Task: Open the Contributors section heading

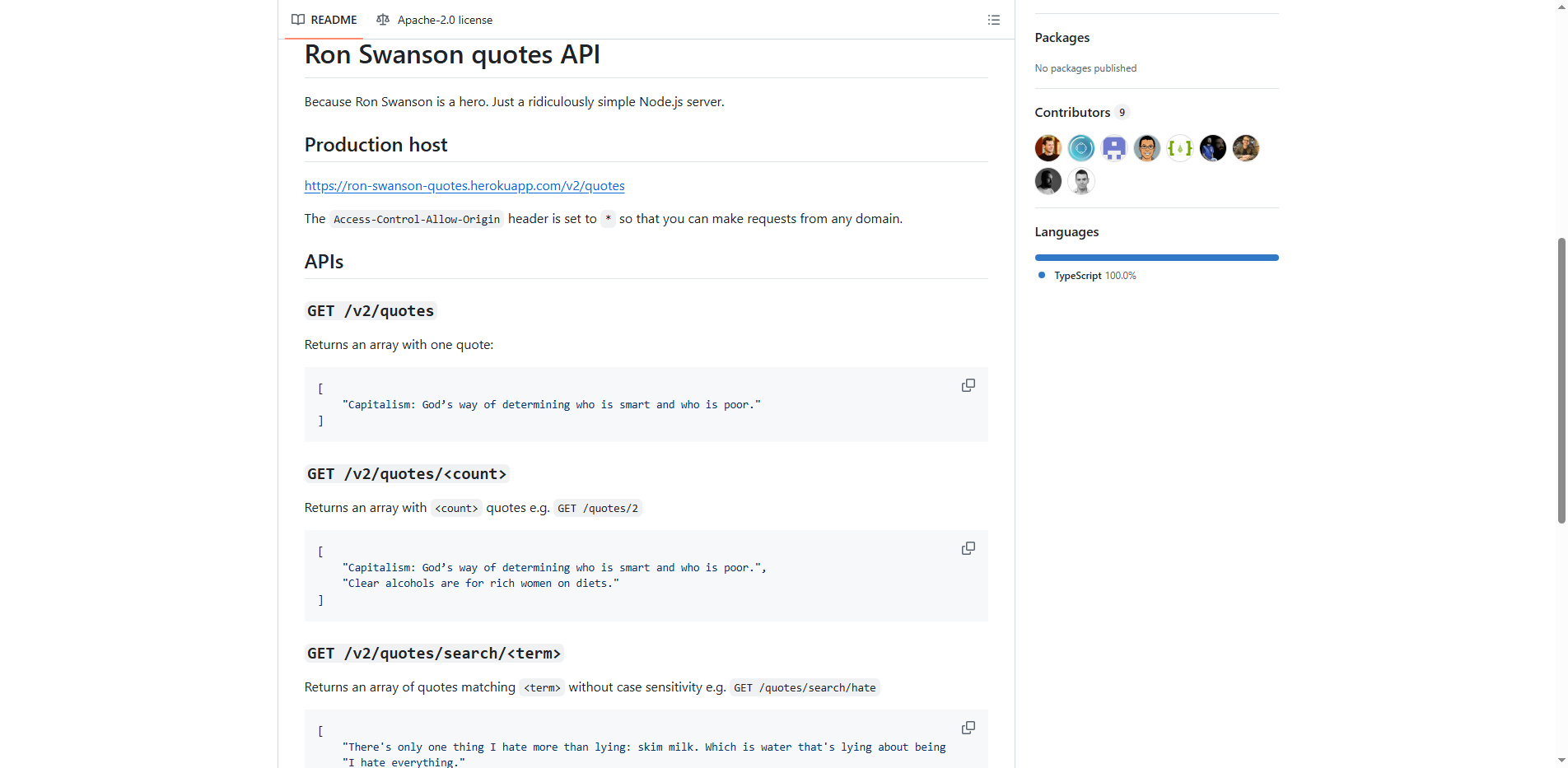Action: (1072, 112)
